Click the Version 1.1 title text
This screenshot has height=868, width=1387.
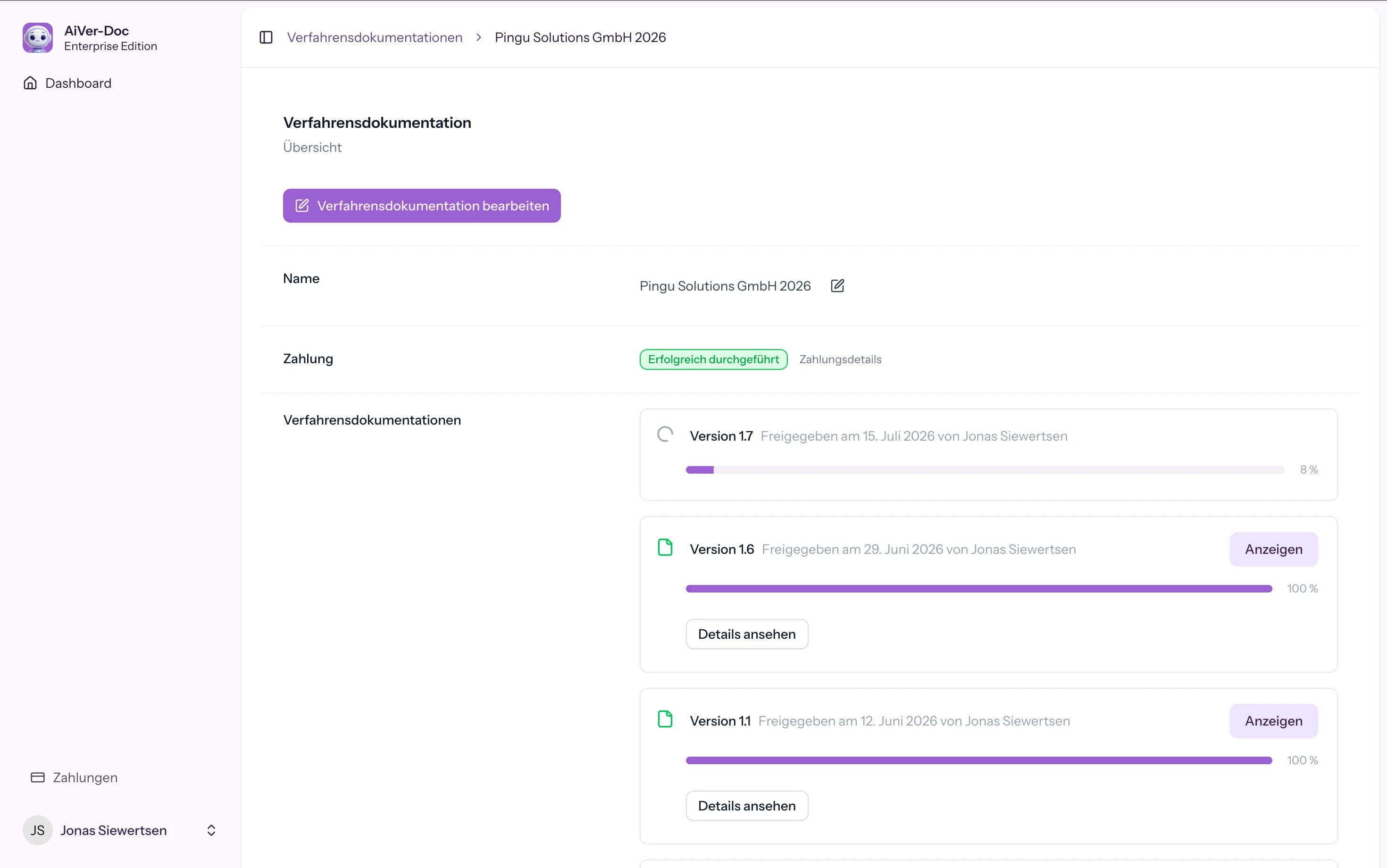720,721
